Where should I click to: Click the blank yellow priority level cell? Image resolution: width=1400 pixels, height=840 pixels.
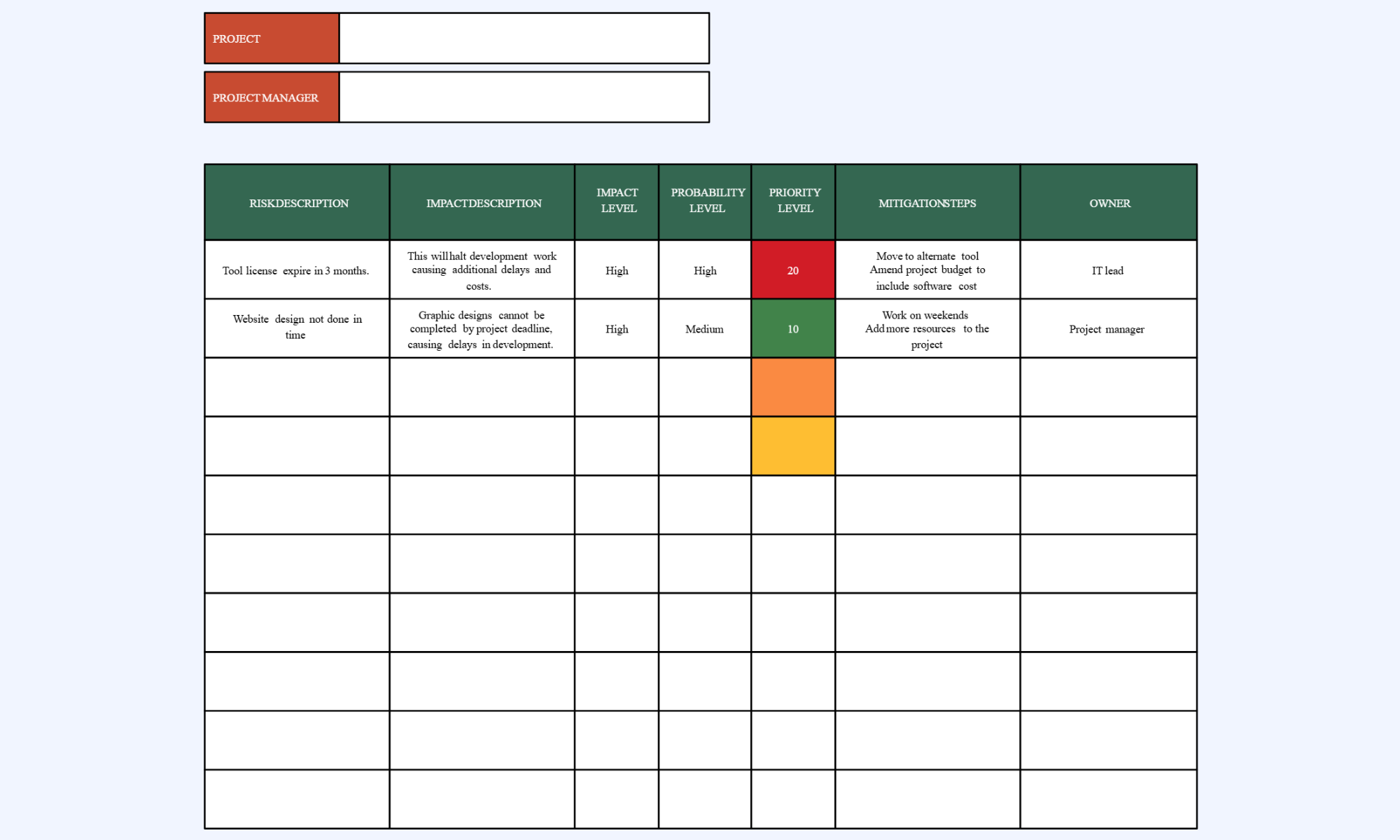coord(793,447)
